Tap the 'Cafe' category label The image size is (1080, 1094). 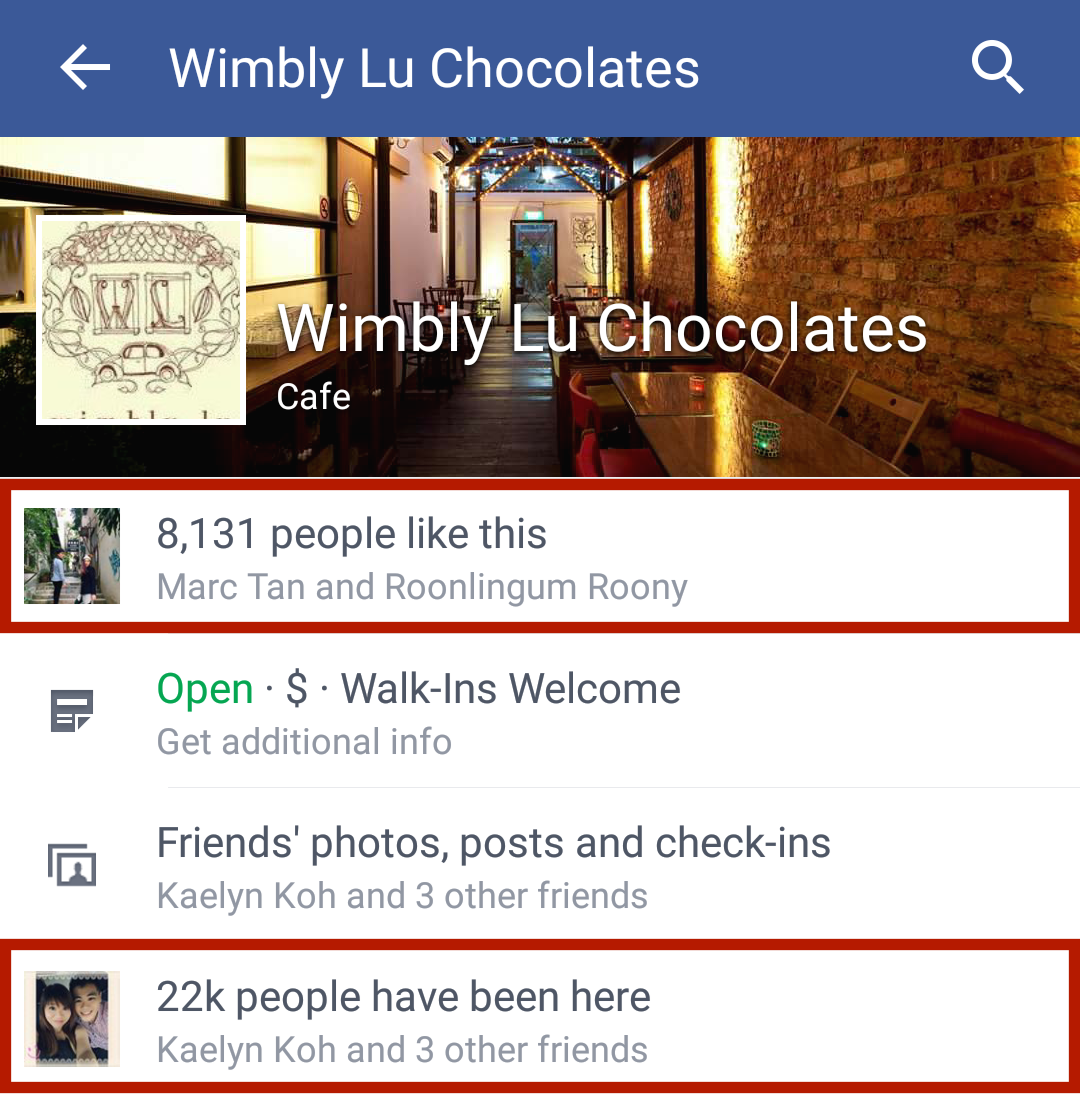(313, 397)
